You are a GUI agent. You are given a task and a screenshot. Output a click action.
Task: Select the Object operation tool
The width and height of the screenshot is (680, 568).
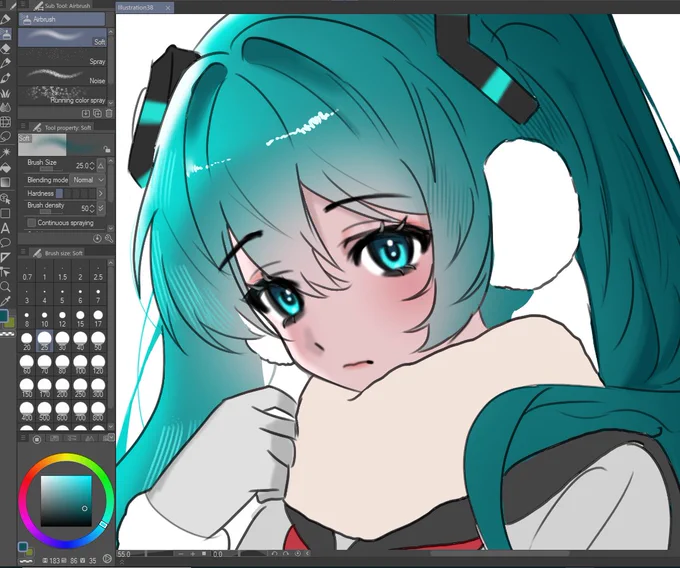5,199
